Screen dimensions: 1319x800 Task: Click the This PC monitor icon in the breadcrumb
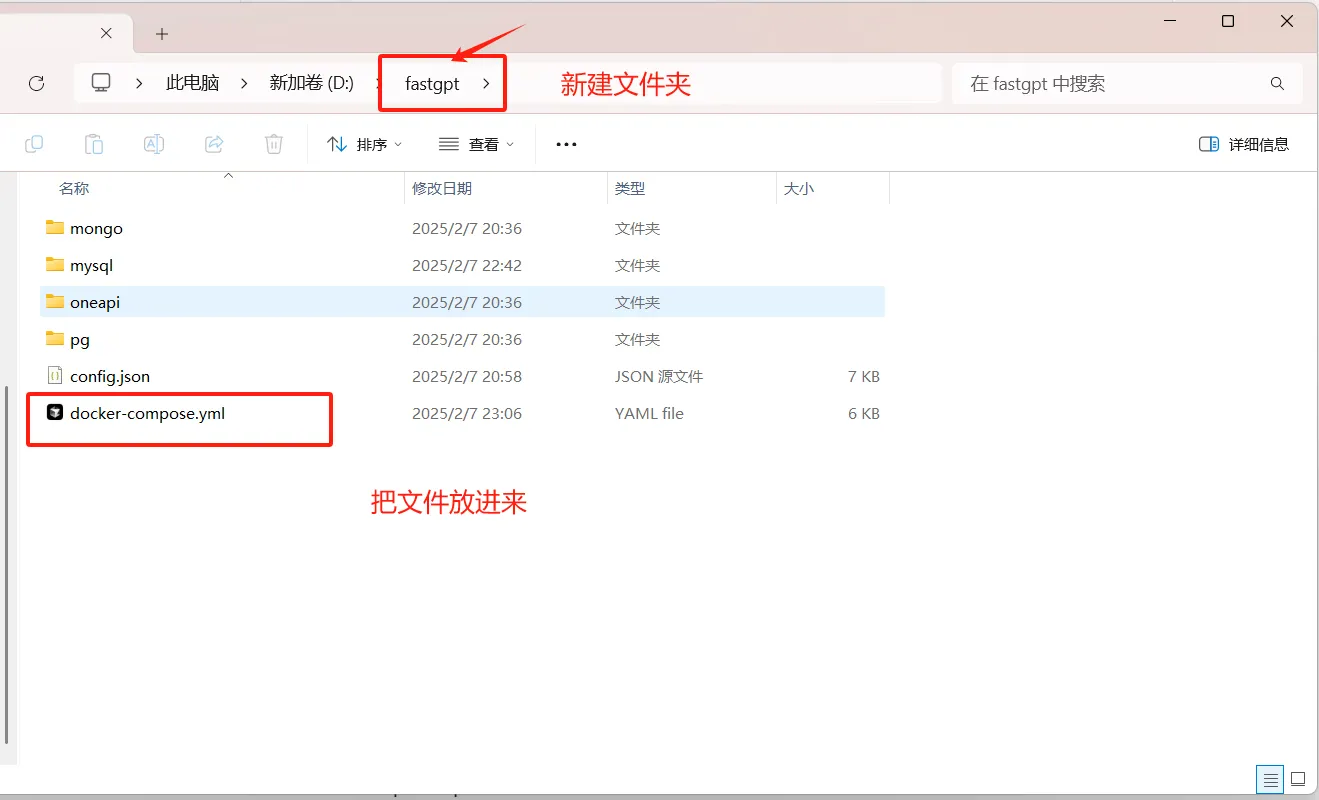click(101, 83)
